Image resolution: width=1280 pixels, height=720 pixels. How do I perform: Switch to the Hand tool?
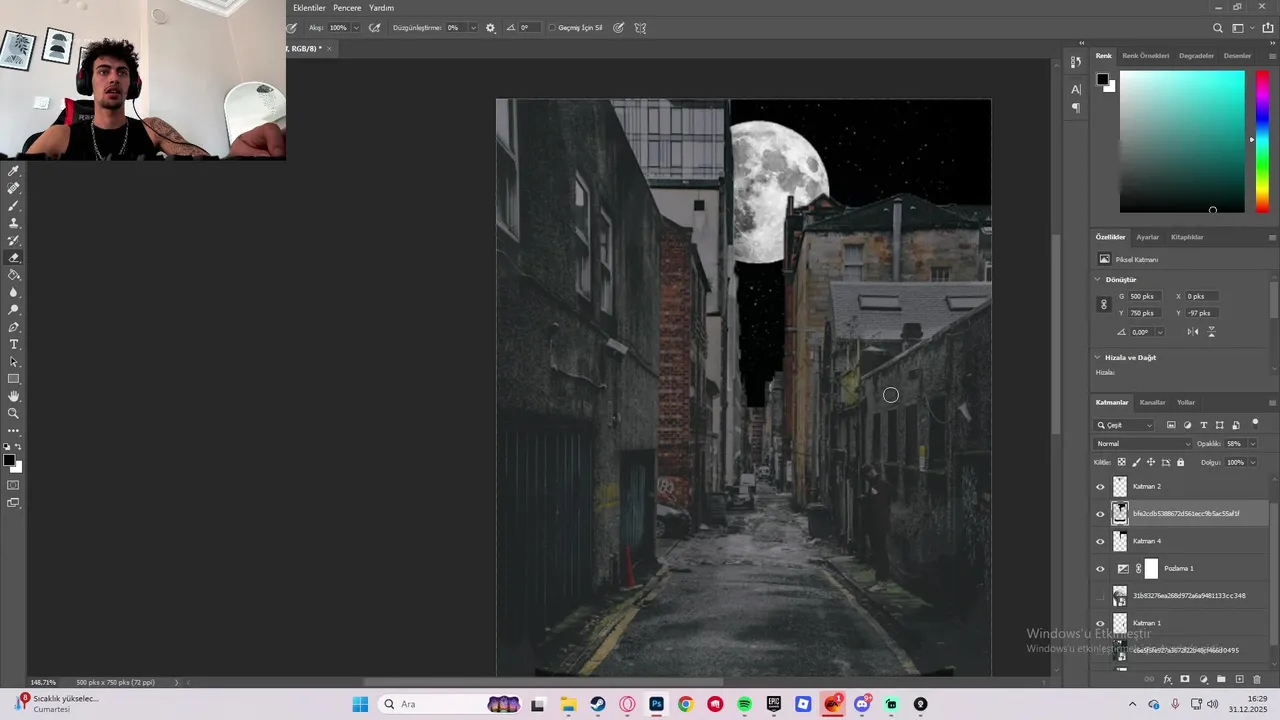tap(14, 396)
